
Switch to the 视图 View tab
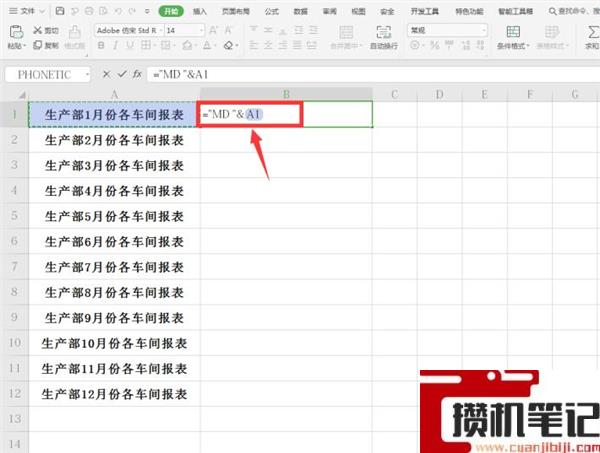coord(359,11)
